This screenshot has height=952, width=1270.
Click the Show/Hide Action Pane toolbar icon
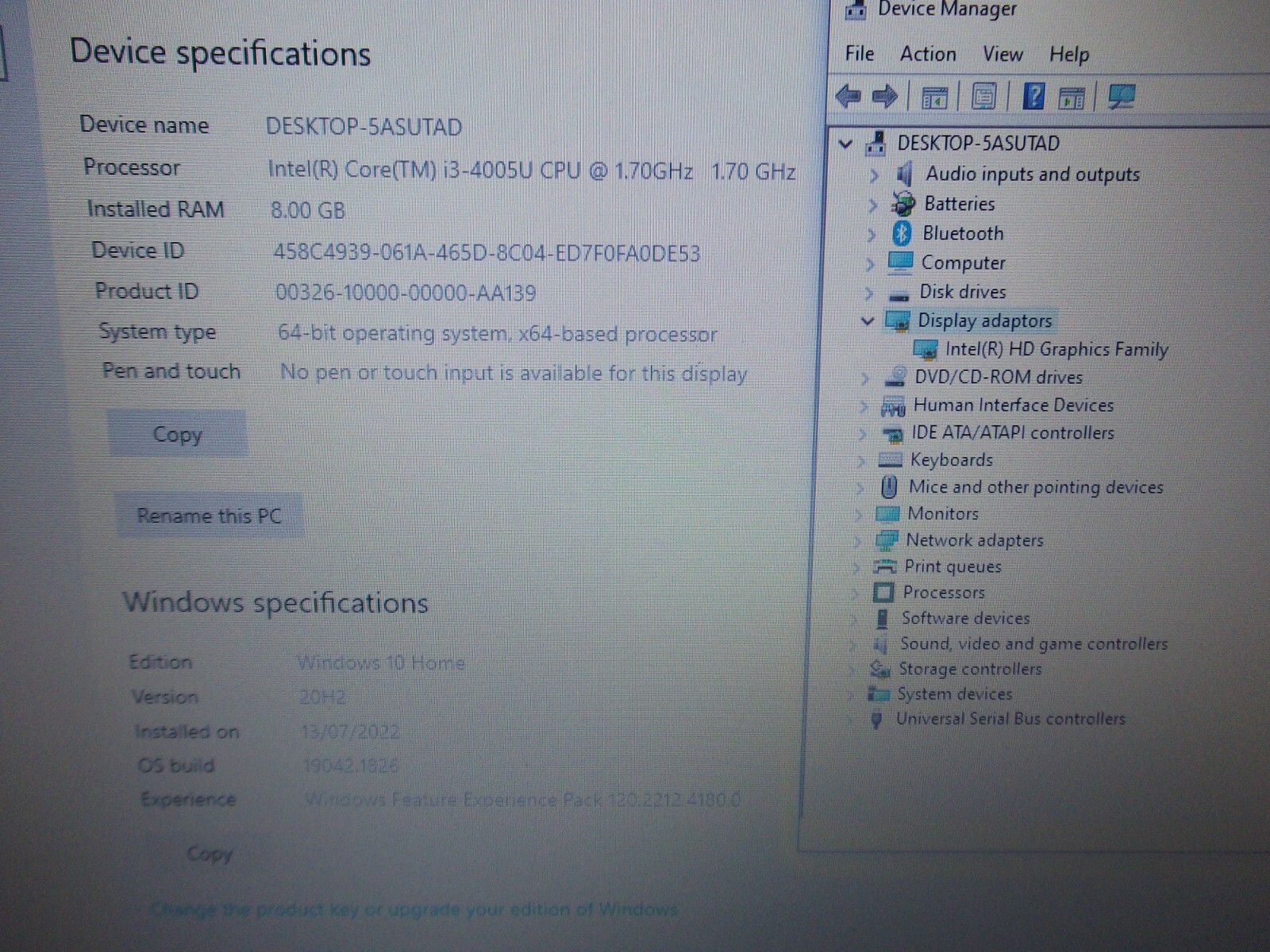point(1071,99)
